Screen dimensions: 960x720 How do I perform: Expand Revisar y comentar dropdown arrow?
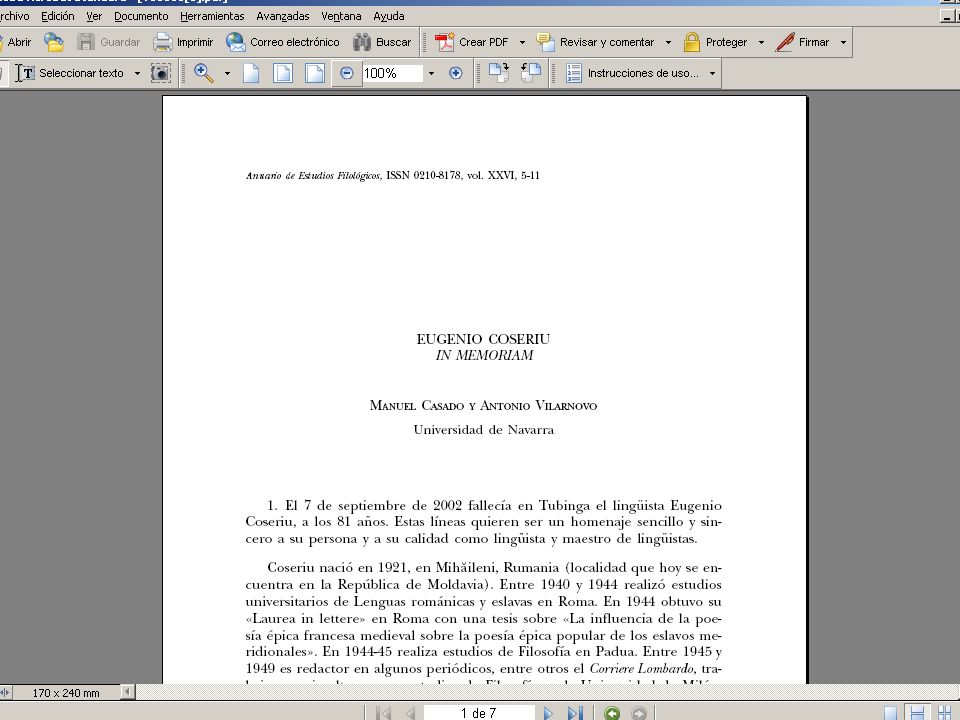(x=668, y=42)
